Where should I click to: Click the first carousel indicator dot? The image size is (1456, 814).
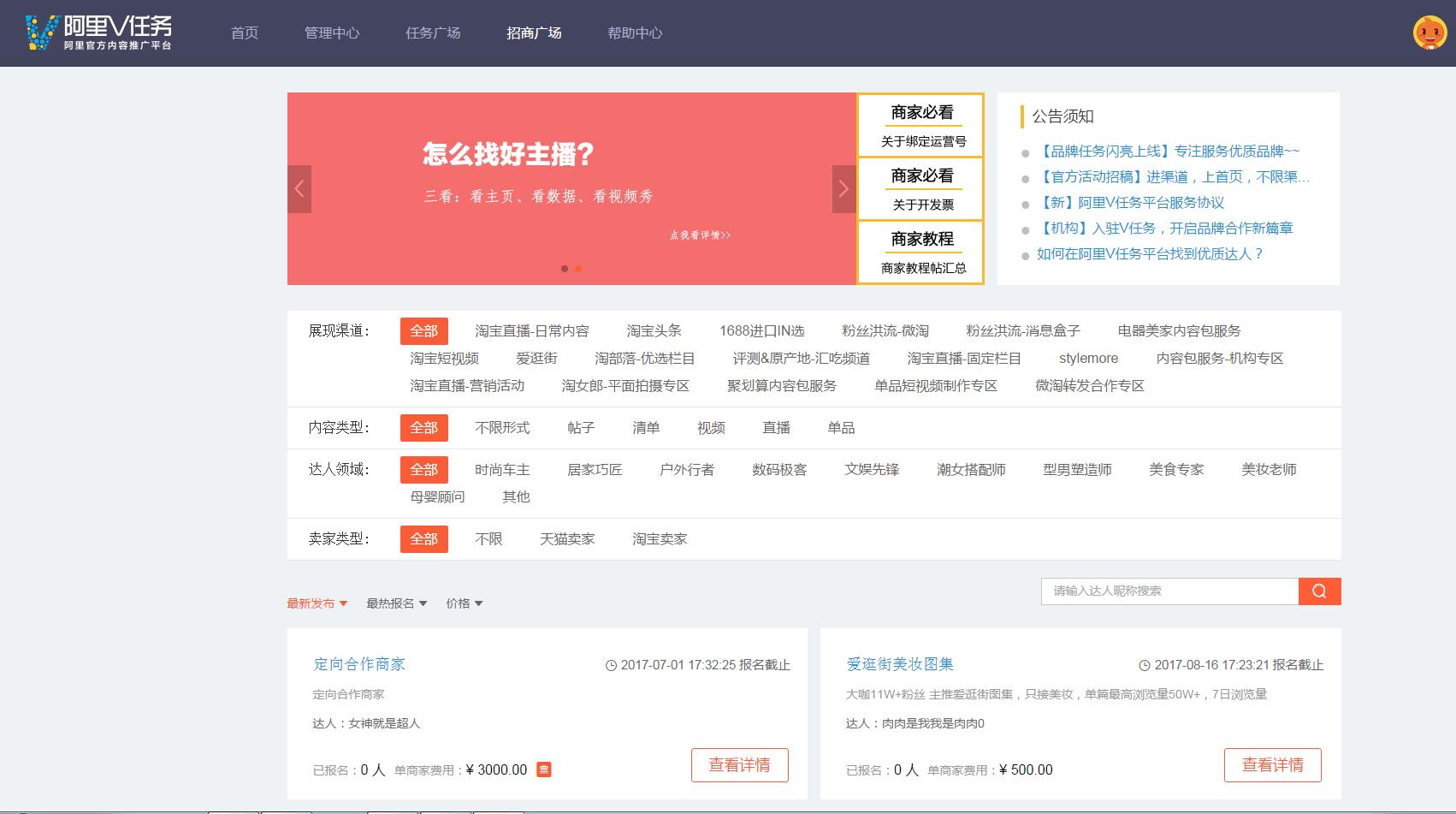pos(565,268)
